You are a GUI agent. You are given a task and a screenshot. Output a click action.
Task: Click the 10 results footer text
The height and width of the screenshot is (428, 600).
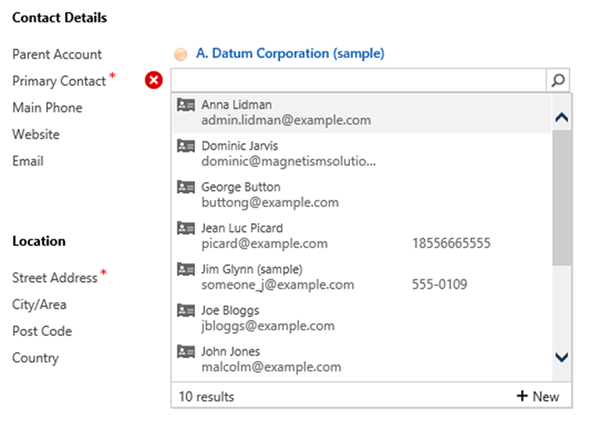coord(207,396)
